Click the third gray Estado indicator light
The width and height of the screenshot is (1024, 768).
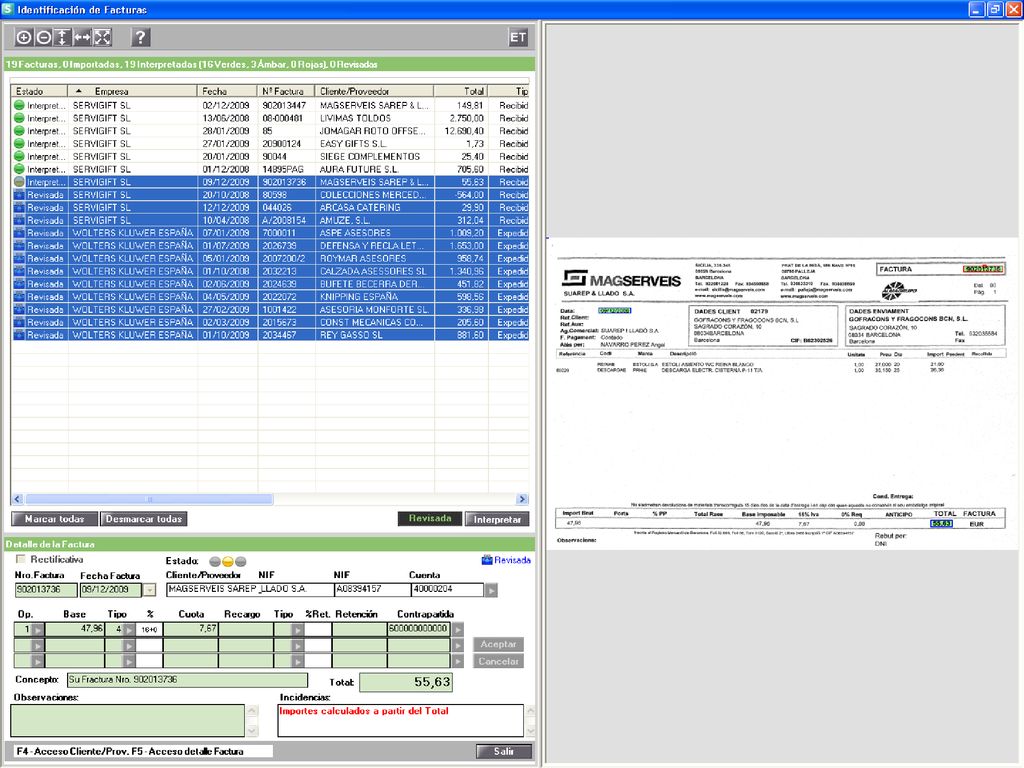click(241, 562)
